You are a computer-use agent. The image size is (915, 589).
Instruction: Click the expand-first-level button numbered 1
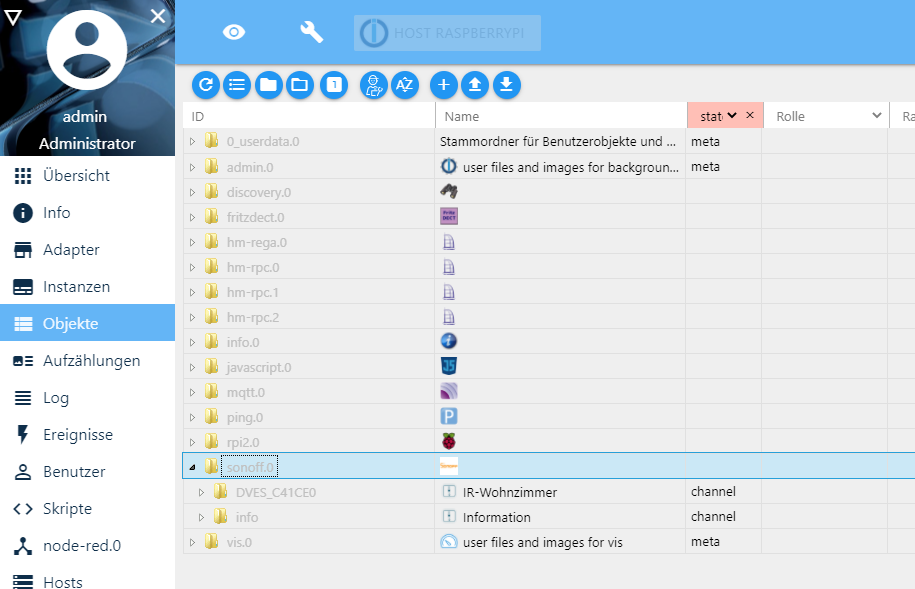(334, 85)
